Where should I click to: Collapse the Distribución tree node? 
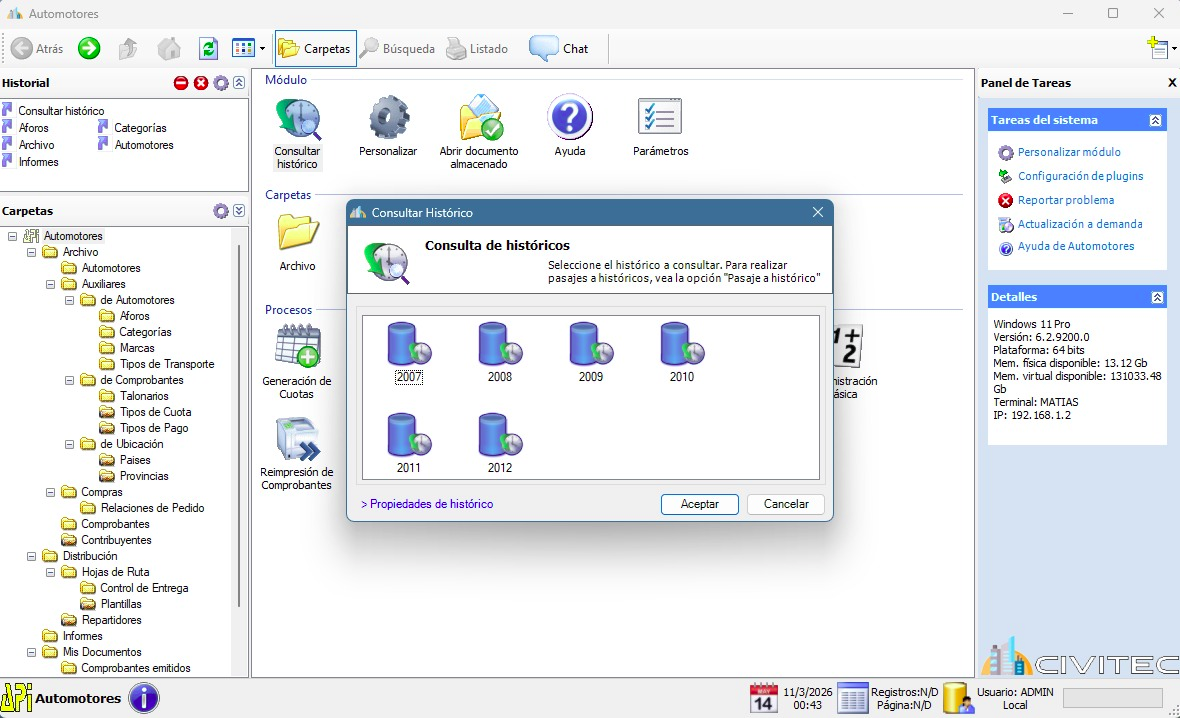point(31,556)
